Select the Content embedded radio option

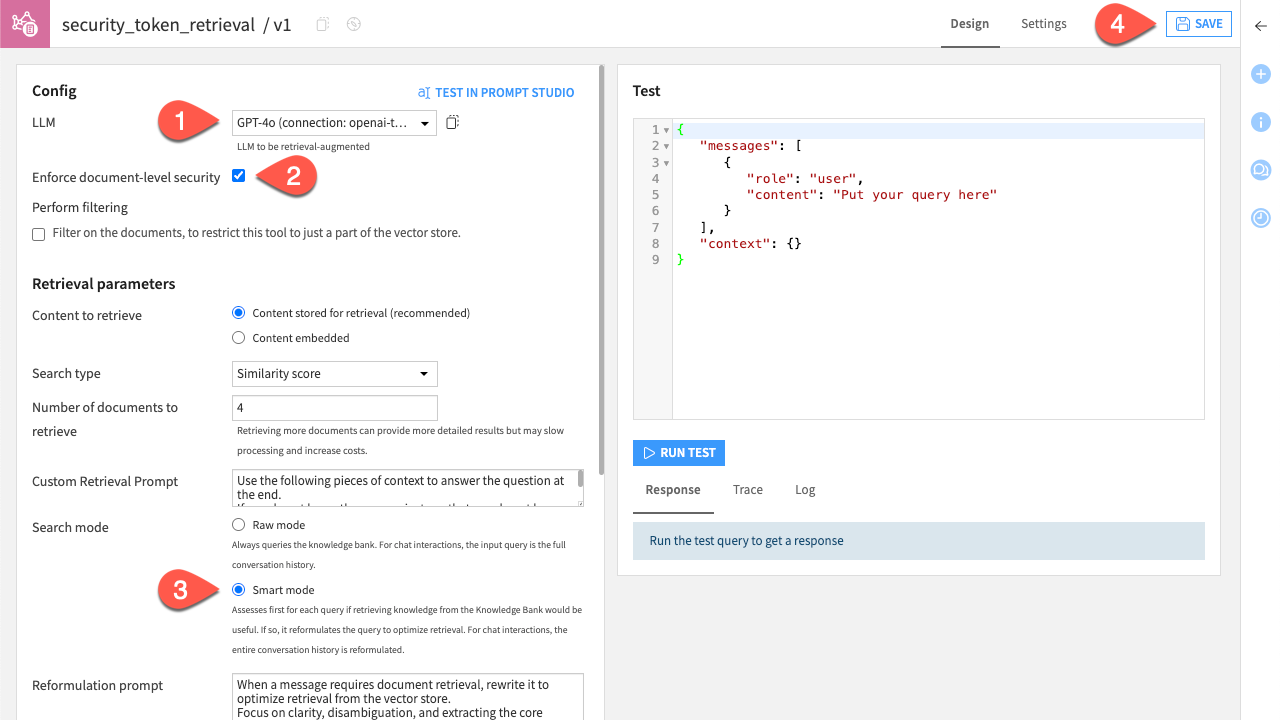pos(238,337)
